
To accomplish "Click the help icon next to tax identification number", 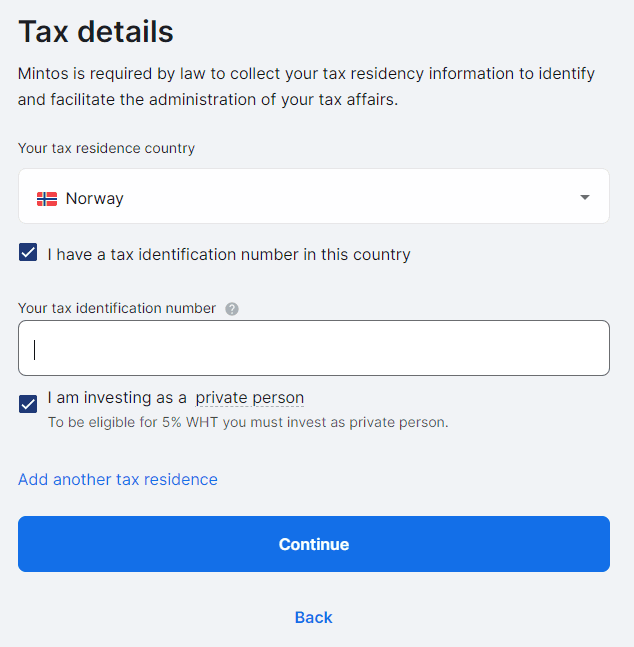I will pyautogui.click(x=232, y=309).
